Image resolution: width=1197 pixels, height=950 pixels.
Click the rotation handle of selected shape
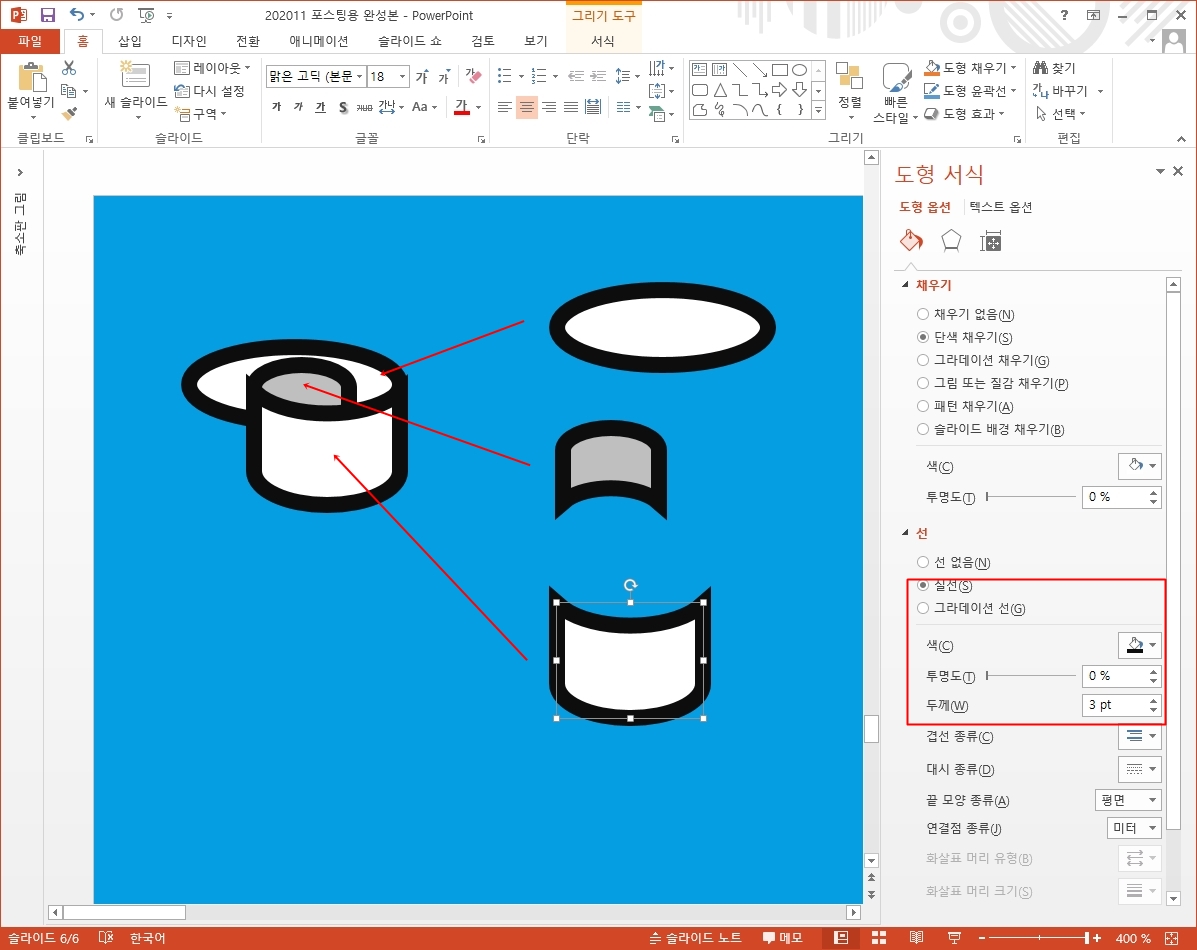coord(630,585)
